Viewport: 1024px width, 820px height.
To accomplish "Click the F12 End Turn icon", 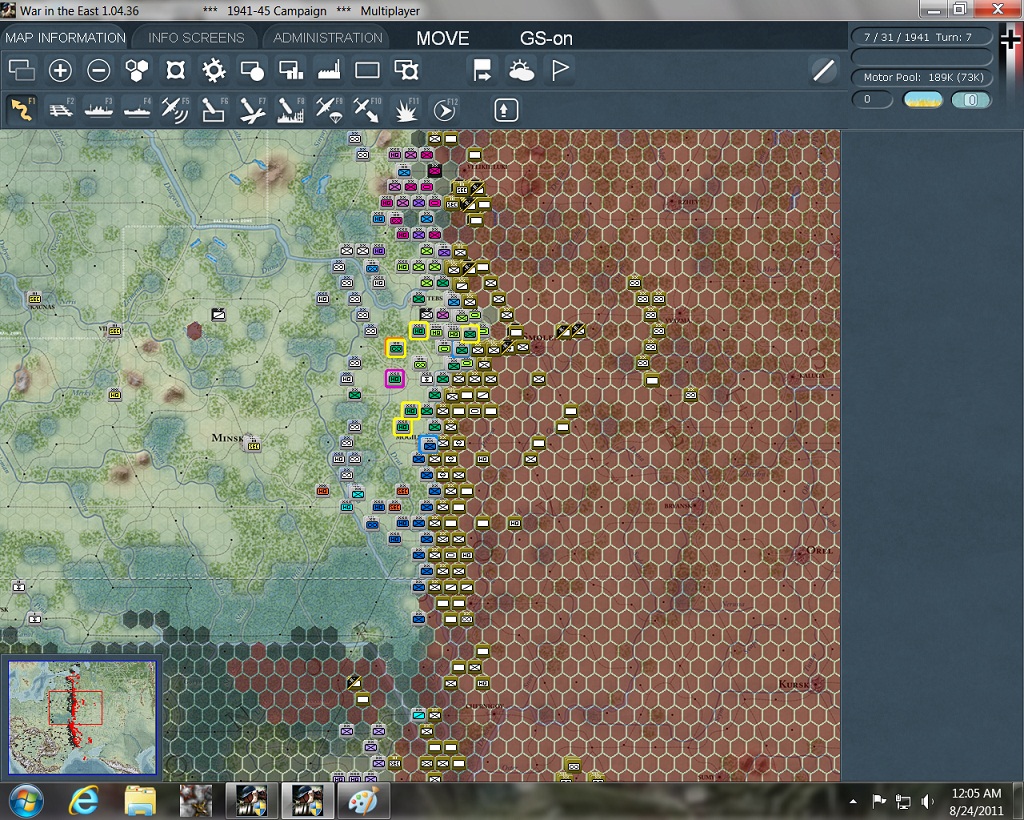I will coord(444,109).
